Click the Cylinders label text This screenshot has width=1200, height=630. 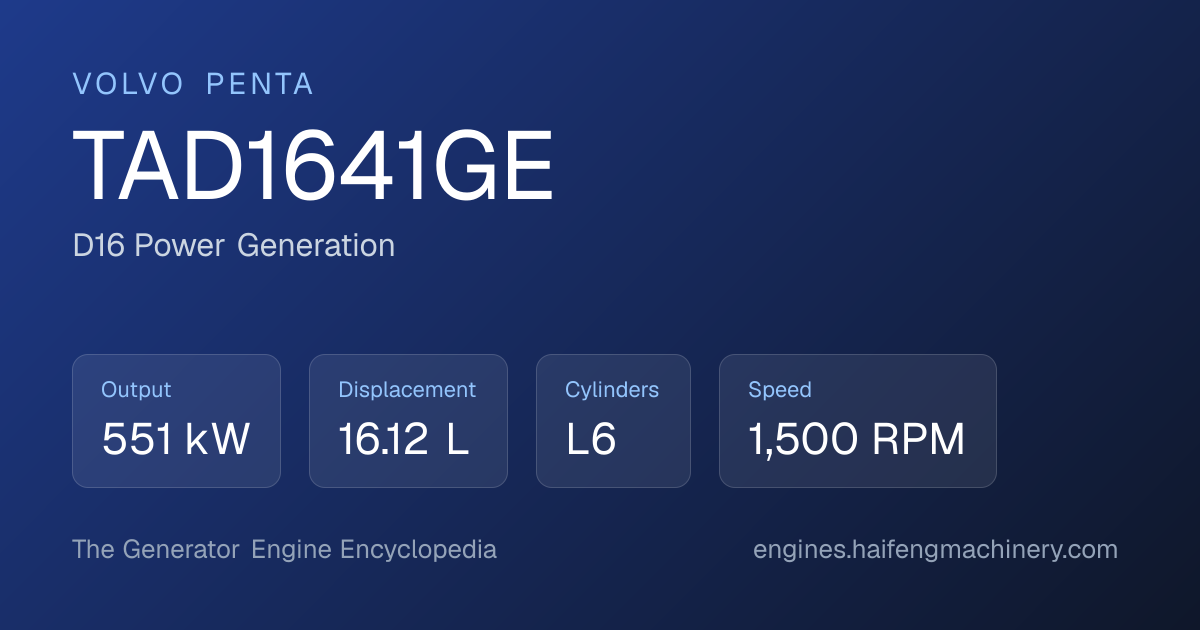612,390
